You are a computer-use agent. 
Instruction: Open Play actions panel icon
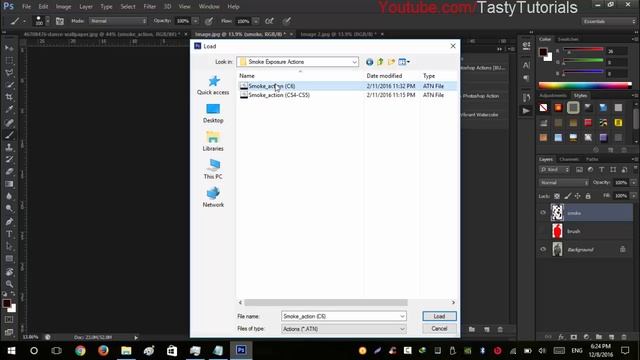pos(526,111)
